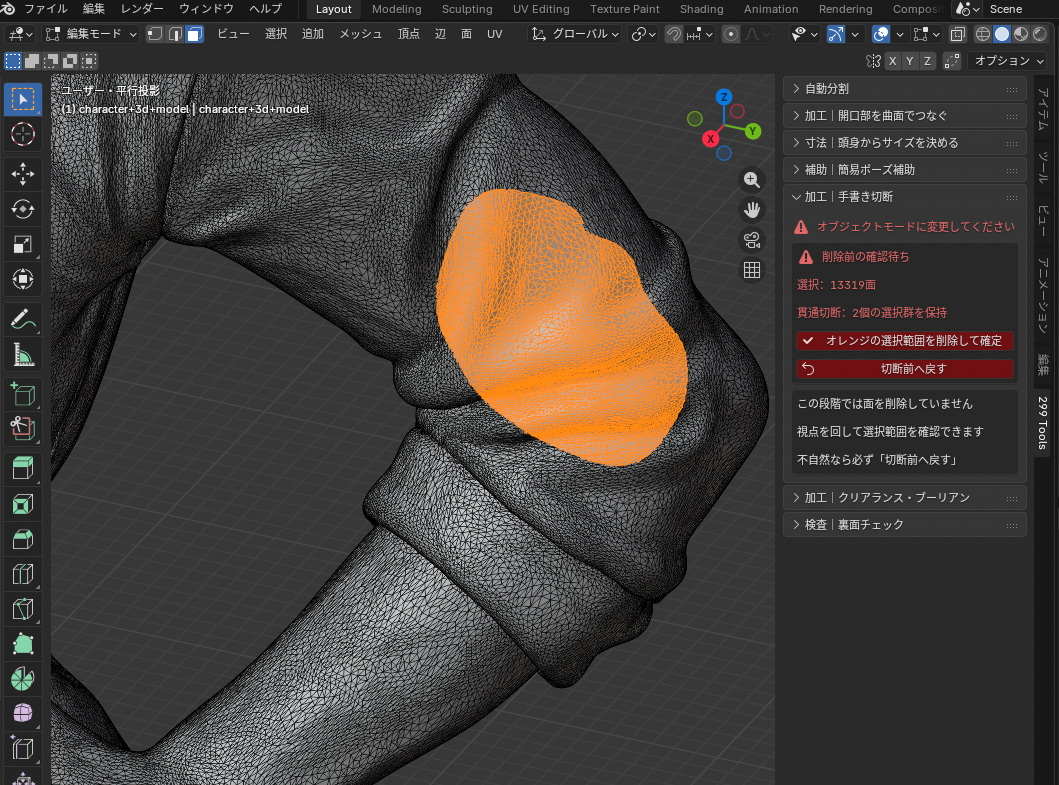Screen dimensions: 1059x785
Task: Switch to solid viewport shading
Action: [1002, 34]
